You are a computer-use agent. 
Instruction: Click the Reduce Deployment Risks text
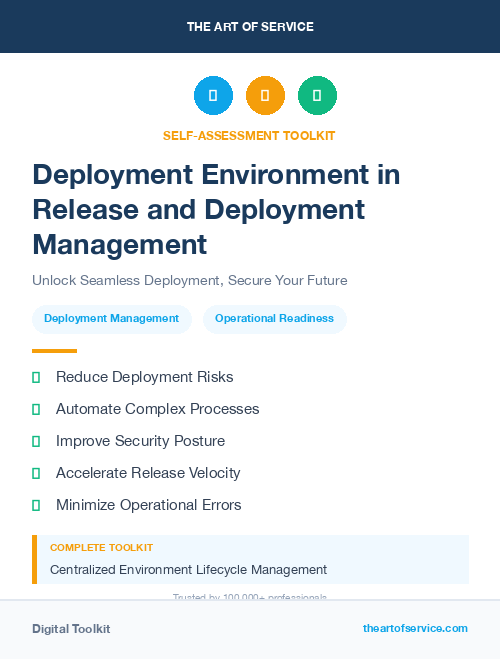(145, 377)
